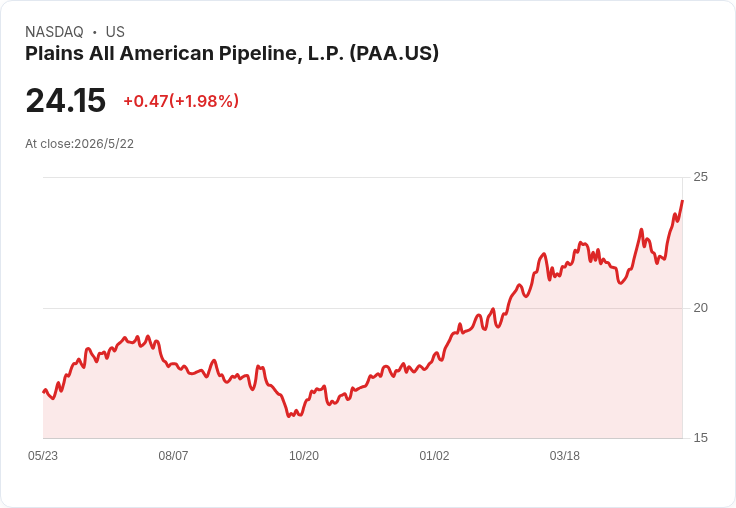Screen dimensions: 736x508
Task: Select the 24.15 current price
Action: tap(66, 100)
